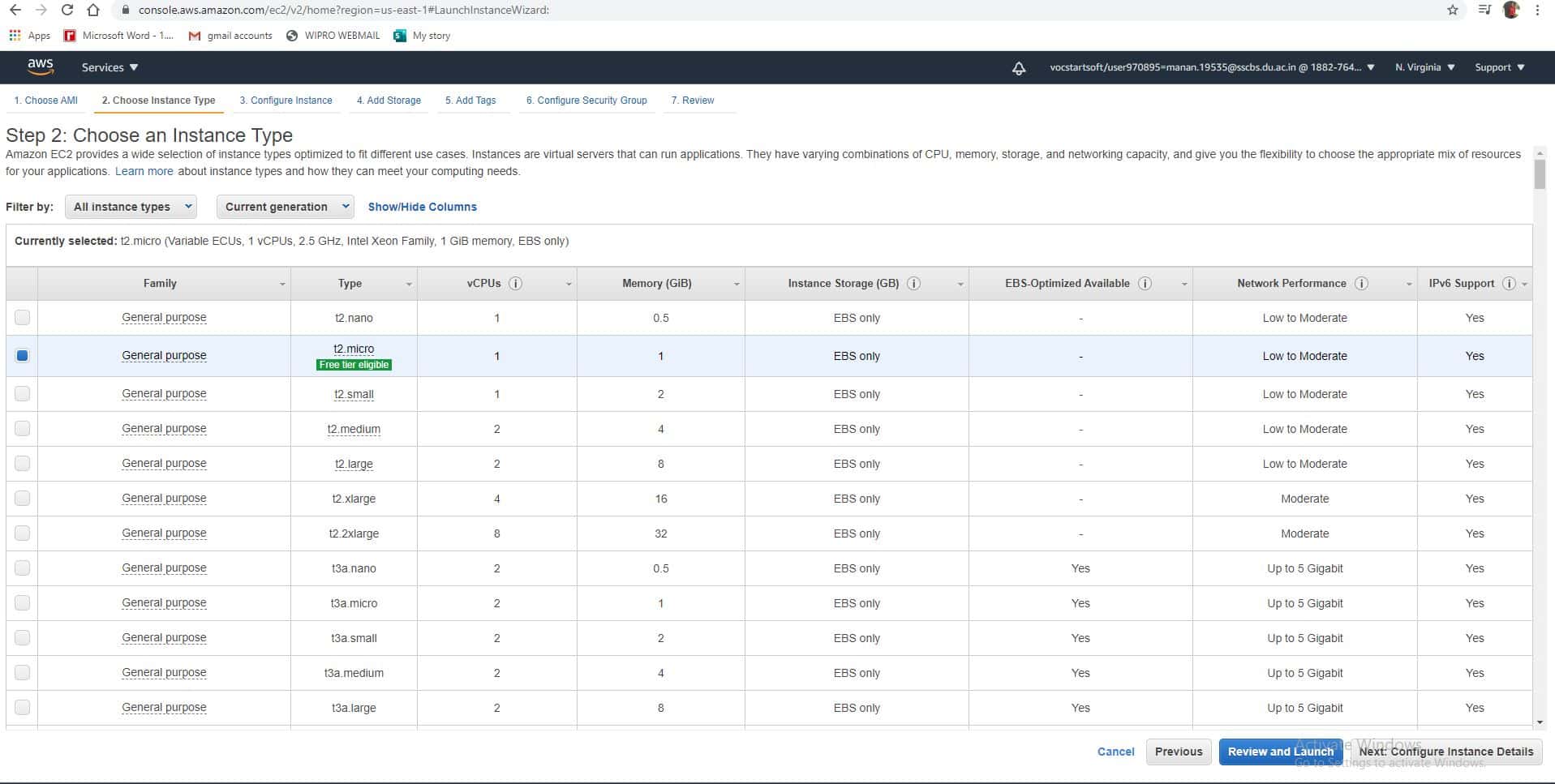Open the WIPRO WEBMAIL bookmark
Screen dimensions: 1555x784
(x=333, y=35)
